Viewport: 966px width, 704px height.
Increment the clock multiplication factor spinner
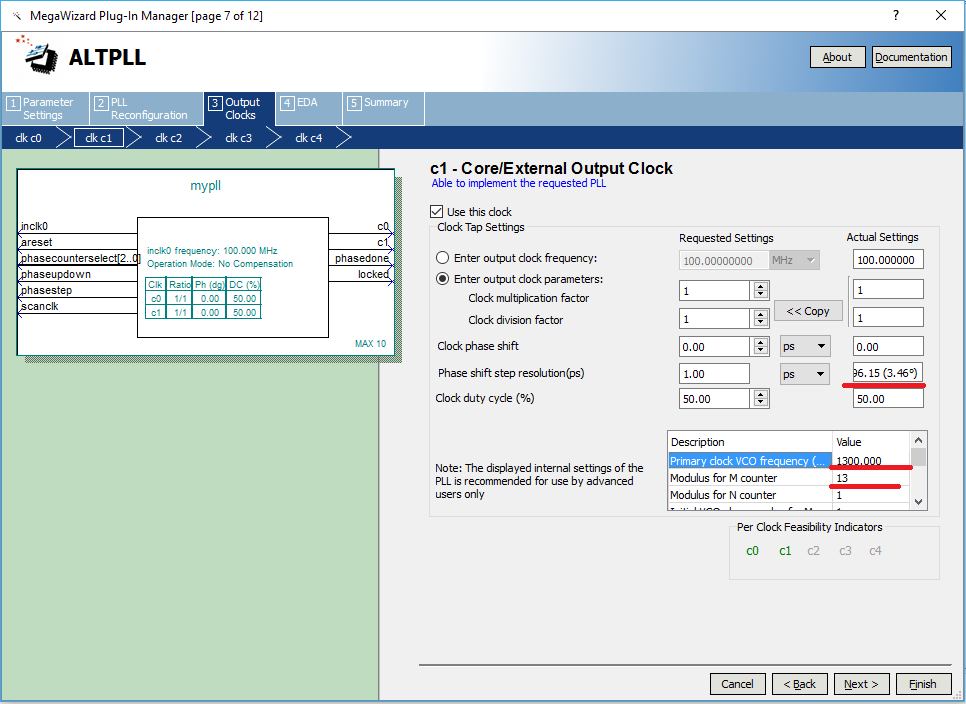[761, 286]
